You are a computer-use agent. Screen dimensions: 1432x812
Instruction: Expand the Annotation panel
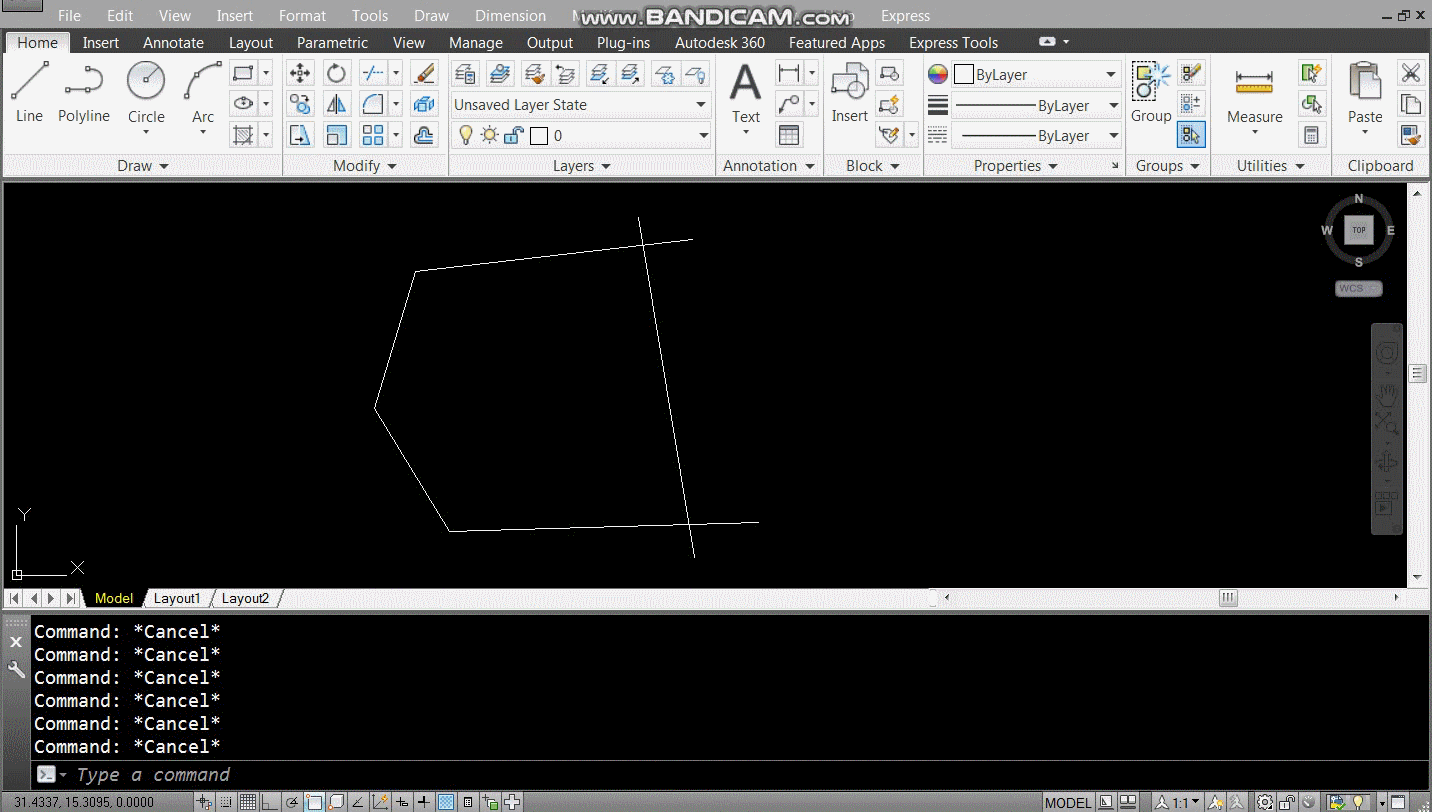[x=769, y=166]
